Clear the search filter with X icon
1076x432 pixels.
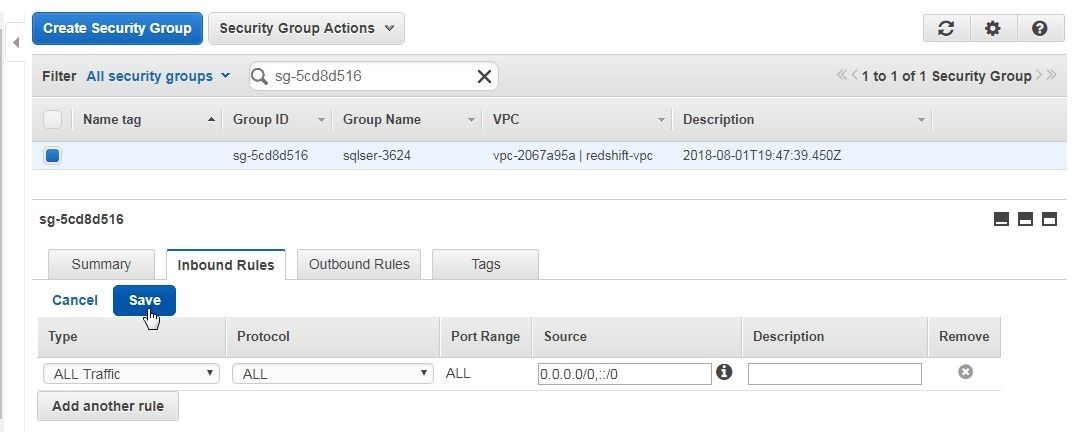pyautogui.click(x=484, y=76)
